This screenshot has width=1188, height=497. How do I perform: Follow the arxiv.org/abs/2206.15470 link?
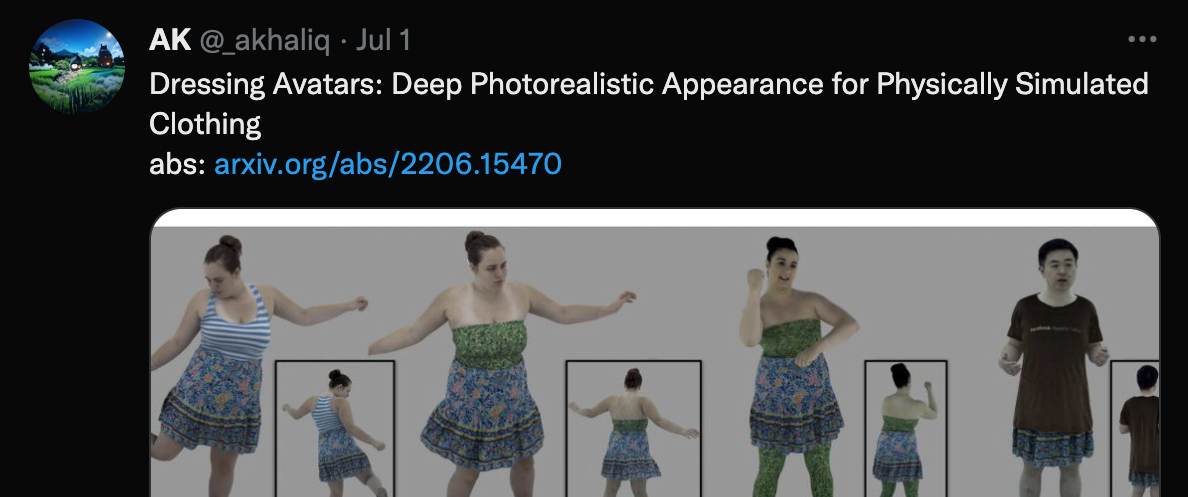click(x=388, y=163)
